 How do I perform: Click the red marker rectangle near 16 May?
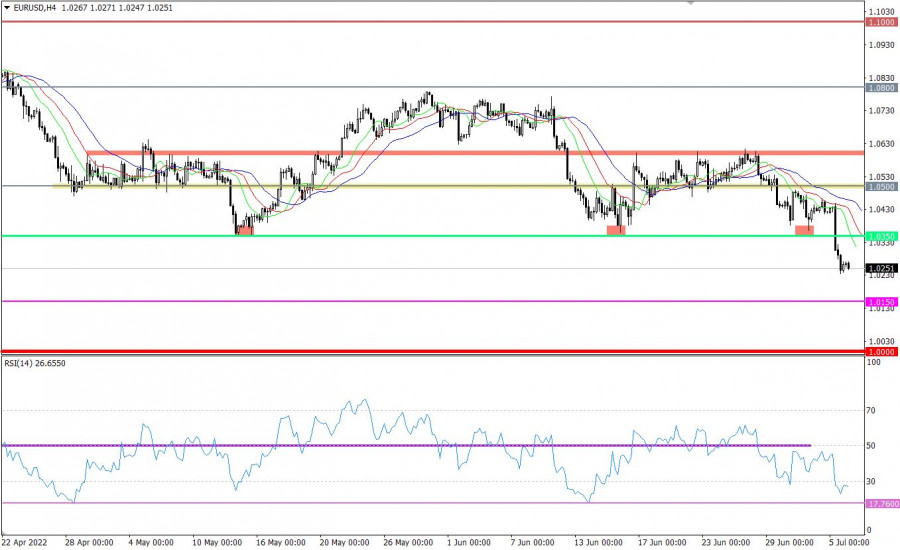tap(245, 231)
